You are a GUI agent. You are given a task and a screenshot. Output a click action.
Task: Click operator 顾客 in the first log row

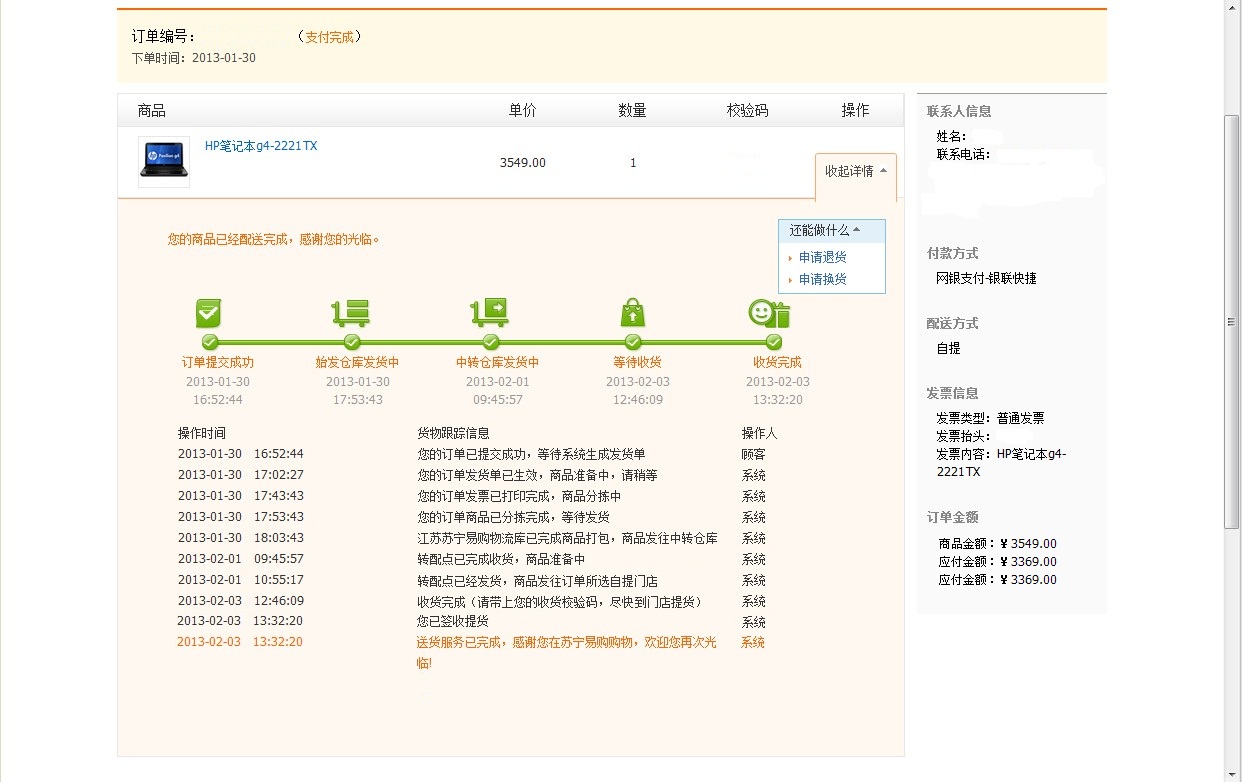753,454
